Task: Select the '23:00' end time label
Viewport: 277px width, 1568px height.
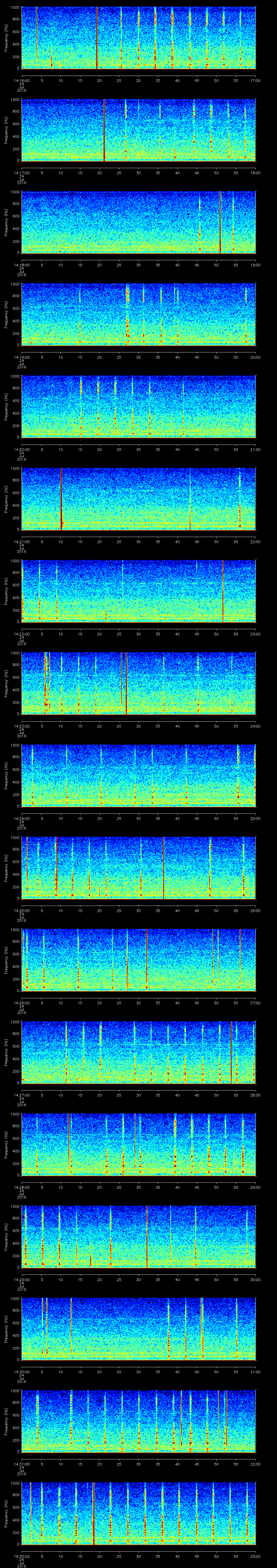Action: tap(255, 634)
